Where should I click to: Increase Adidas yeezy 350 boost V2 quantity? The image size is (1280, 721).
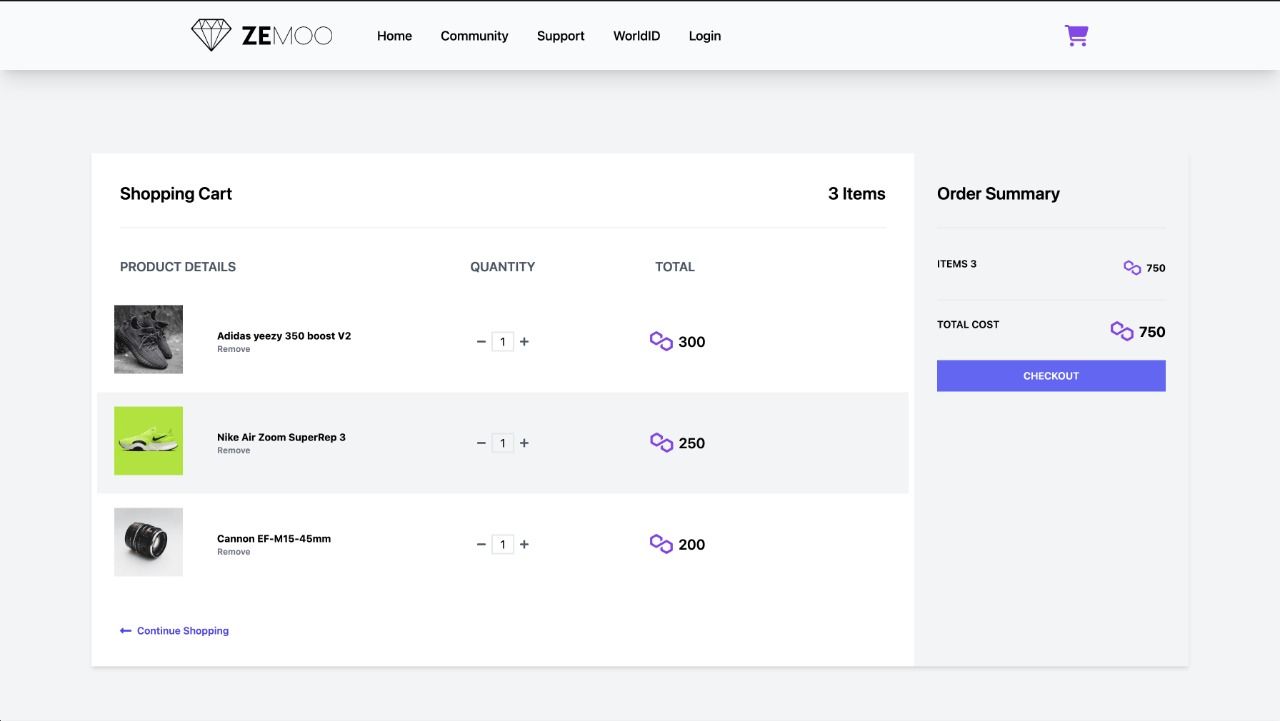point(524,342)
